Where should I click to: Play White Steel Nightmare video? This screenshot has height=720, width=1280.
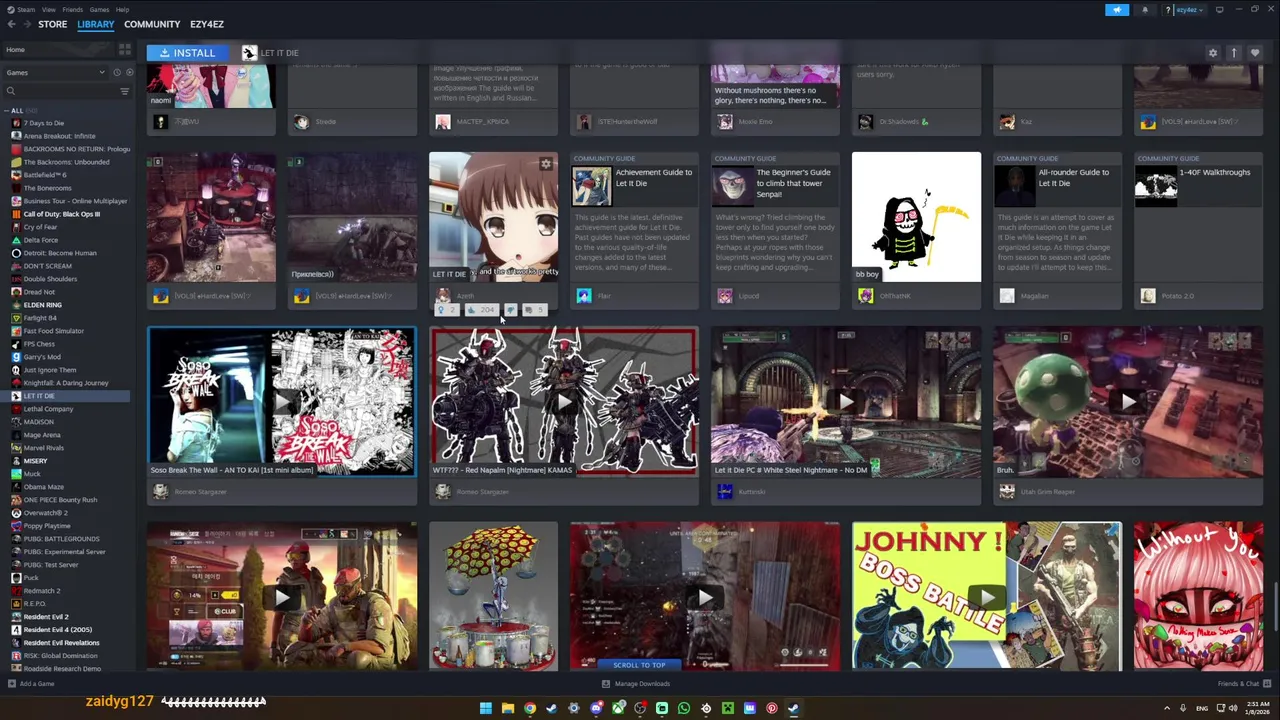846,401
